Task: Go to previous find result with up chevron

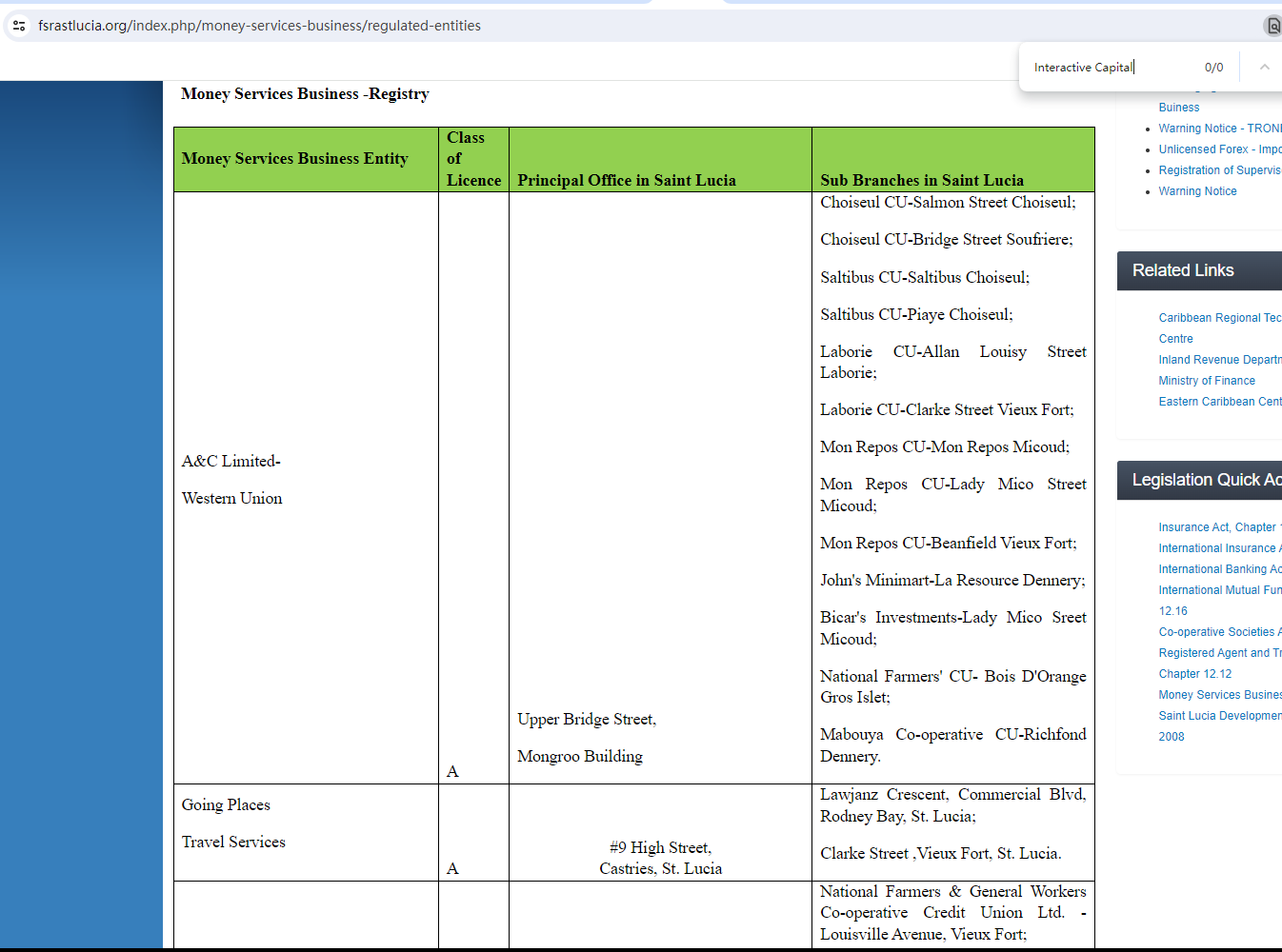Action: point(1265,67)
